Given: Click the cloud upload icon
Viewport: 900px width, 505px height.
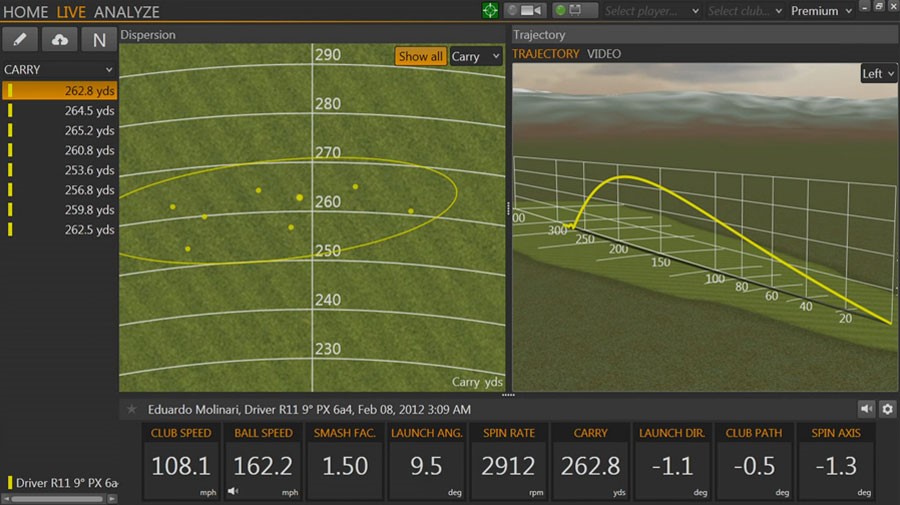Looking at the screenshot, I should (60, 40).
